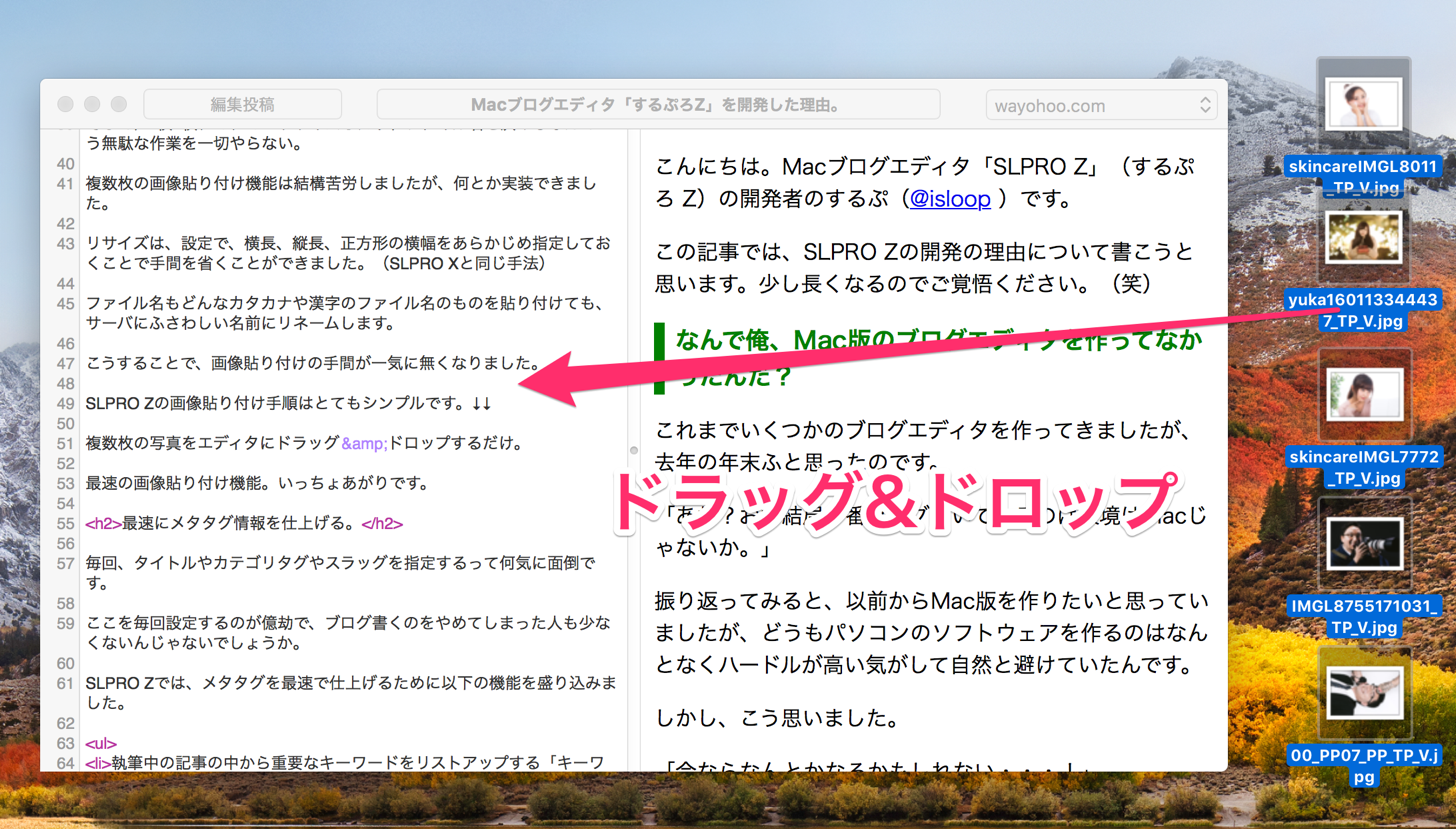Click editor line 43 starting with リサイズは
This screenshot has height=829, width=1456.
coord(347,253)
